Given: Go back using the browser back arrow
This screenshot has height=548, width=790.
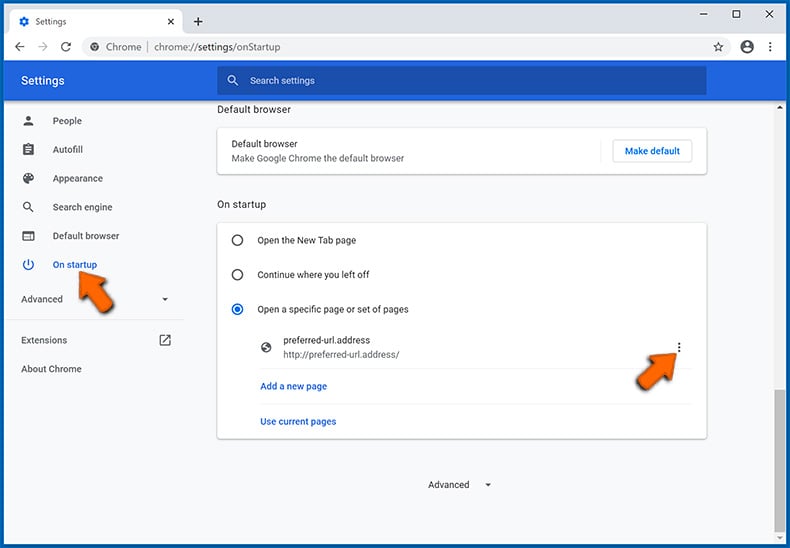Looking at the screenshot, I should coord(20,47).
